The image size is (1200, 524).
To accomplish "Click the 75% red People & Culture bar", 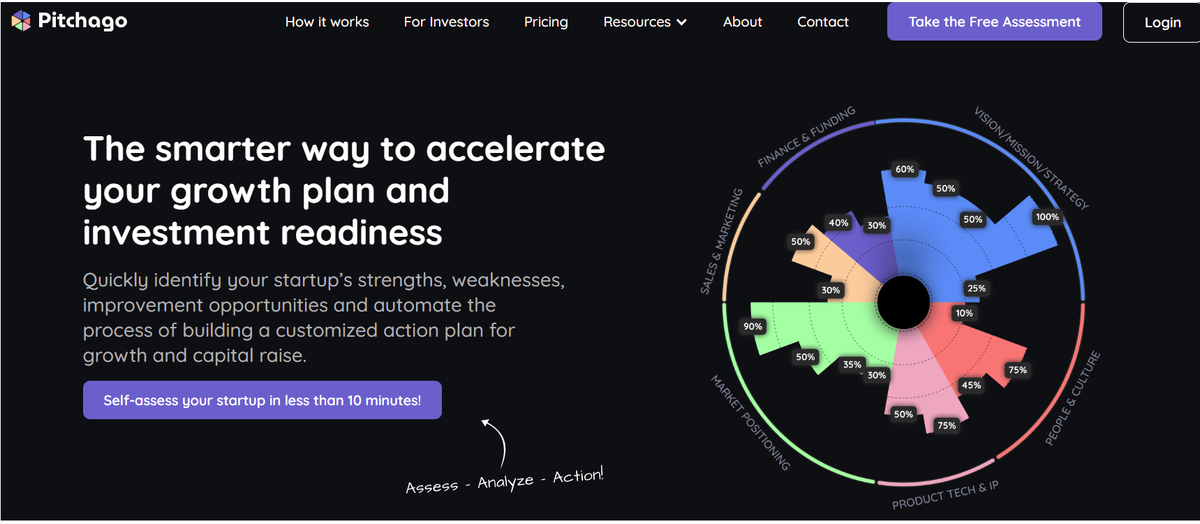I will pos(1017,370).
